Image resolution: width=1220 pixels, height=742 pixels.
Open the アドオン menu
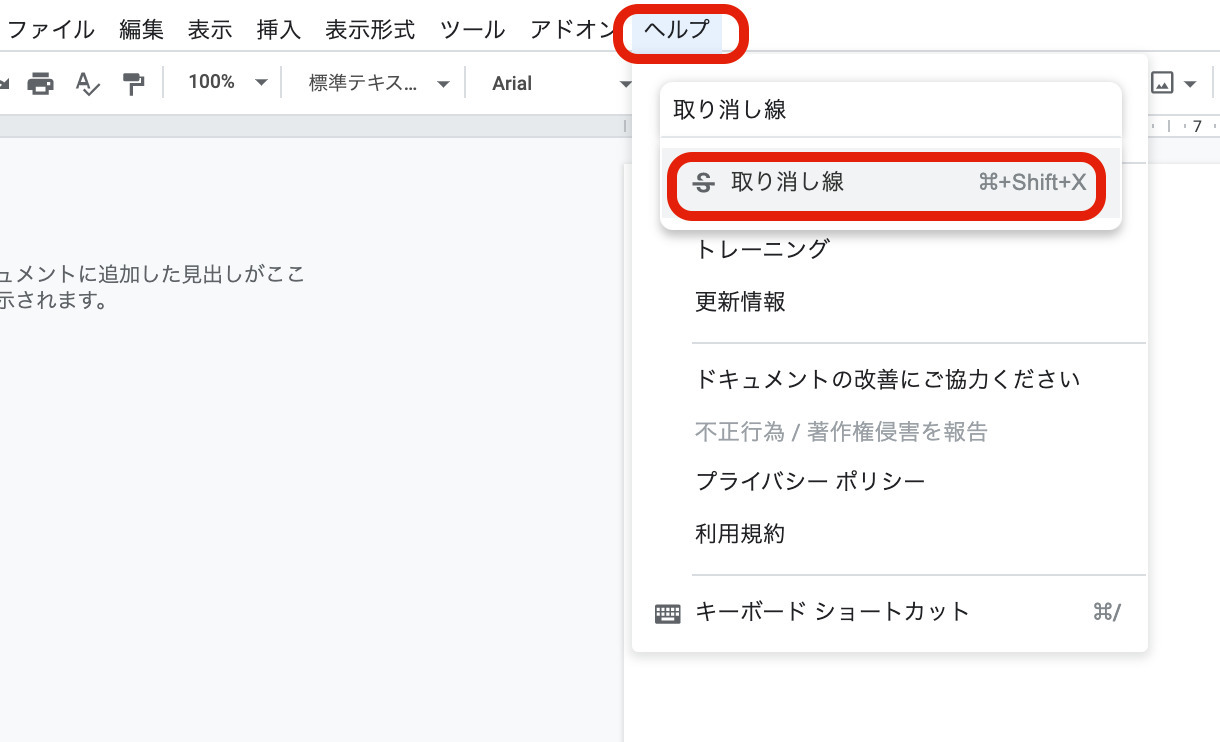click(x=572, y=30)
